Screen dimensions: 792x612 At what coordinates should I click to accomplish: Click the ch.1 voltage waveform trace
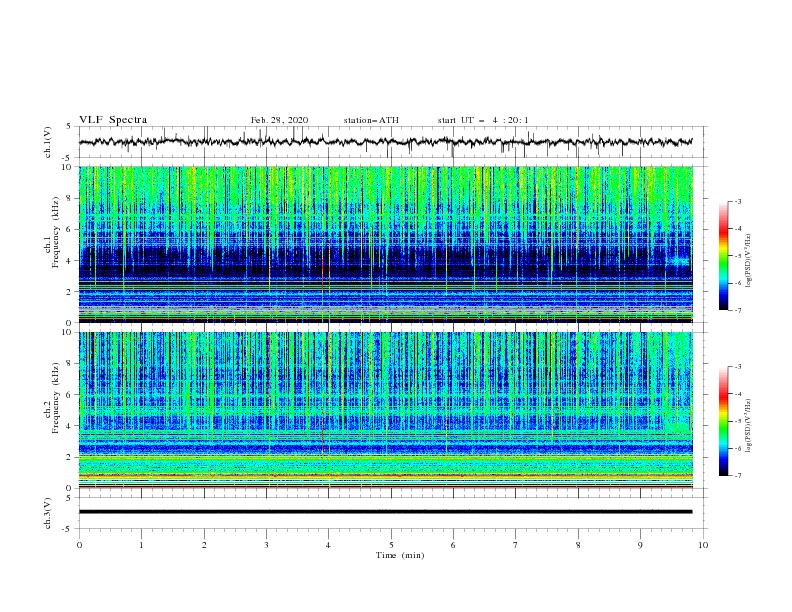[x=385, y=142]
